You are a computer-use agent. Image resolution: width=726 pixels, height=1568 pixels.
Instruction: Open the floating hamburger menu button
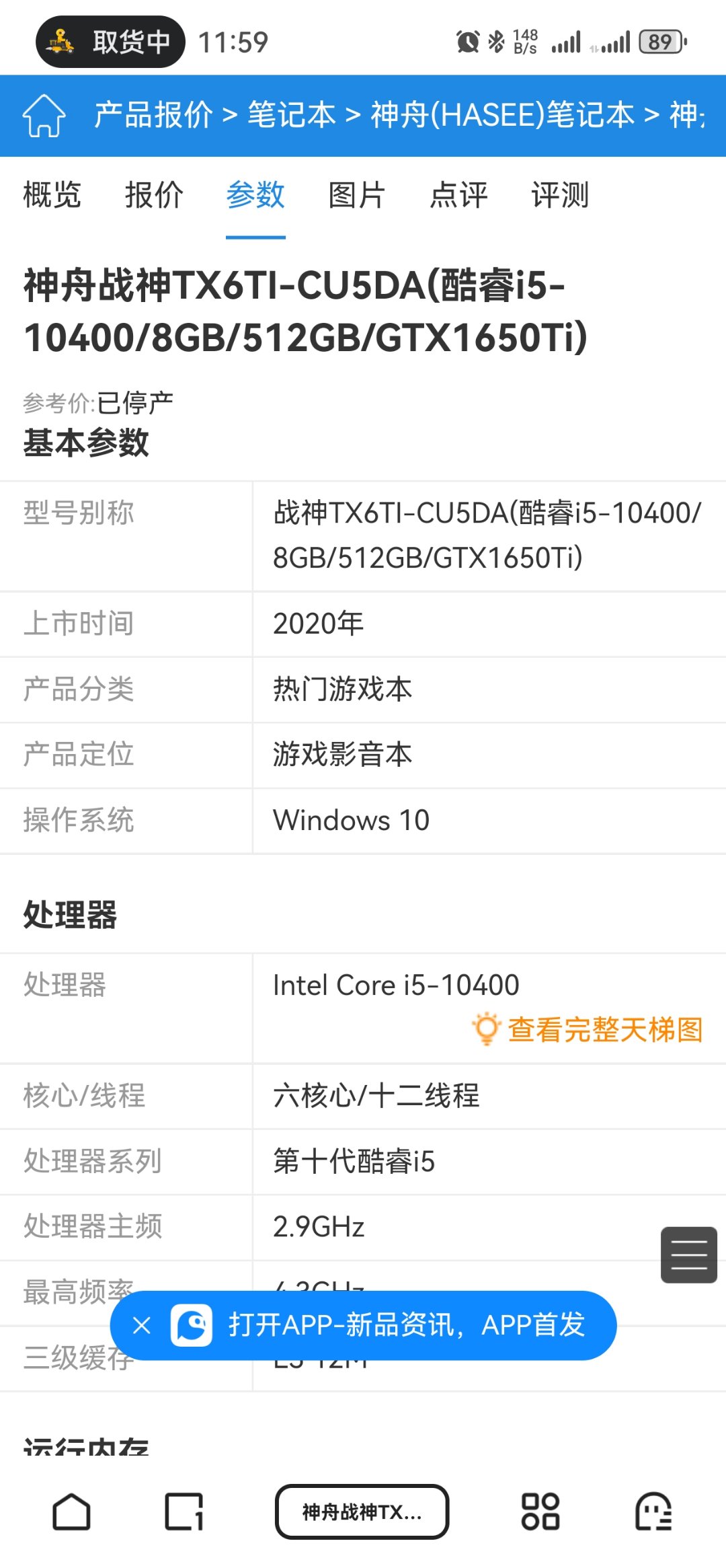689,1255
